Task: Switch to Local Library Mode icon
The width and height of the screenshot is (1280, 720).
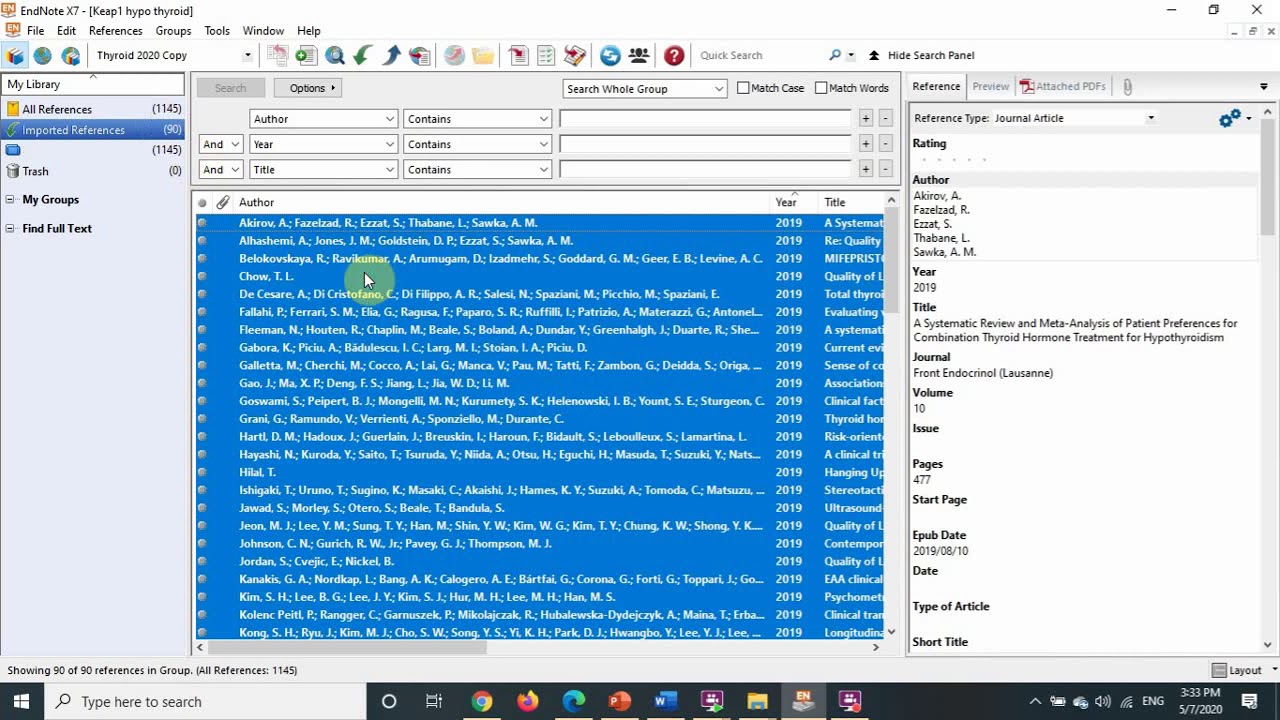Action: pos(15,56)
